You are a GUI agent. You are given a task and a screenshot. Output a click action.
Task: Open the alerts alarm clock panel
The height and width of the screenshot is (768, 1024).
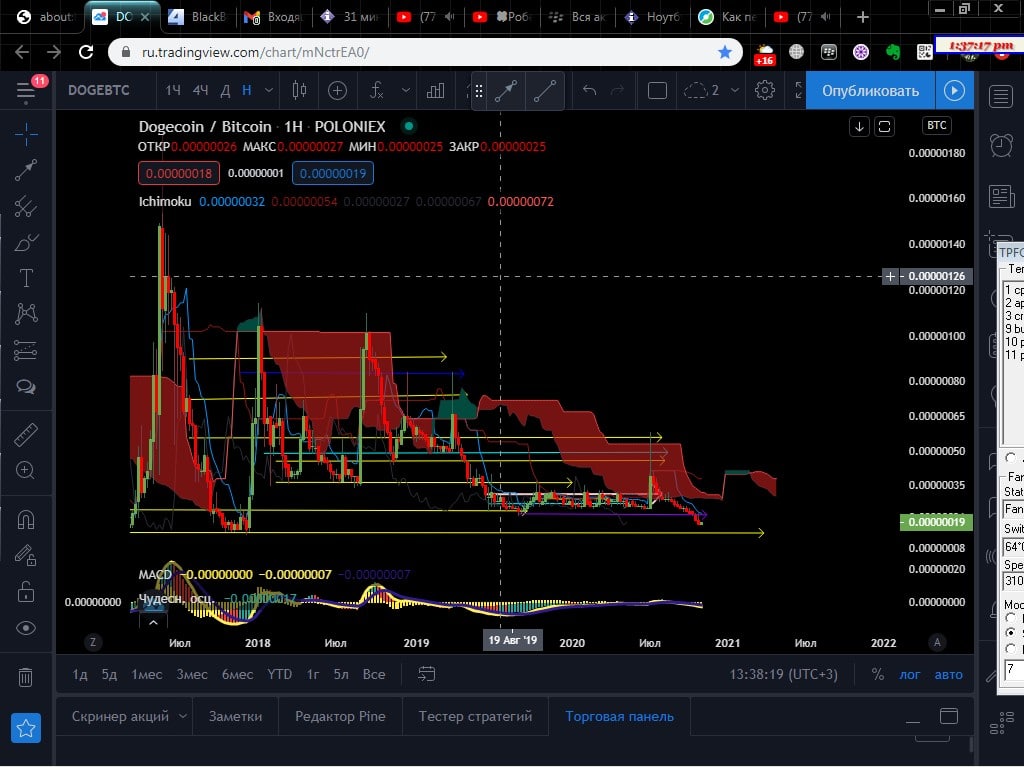[x=1000, y=145]
